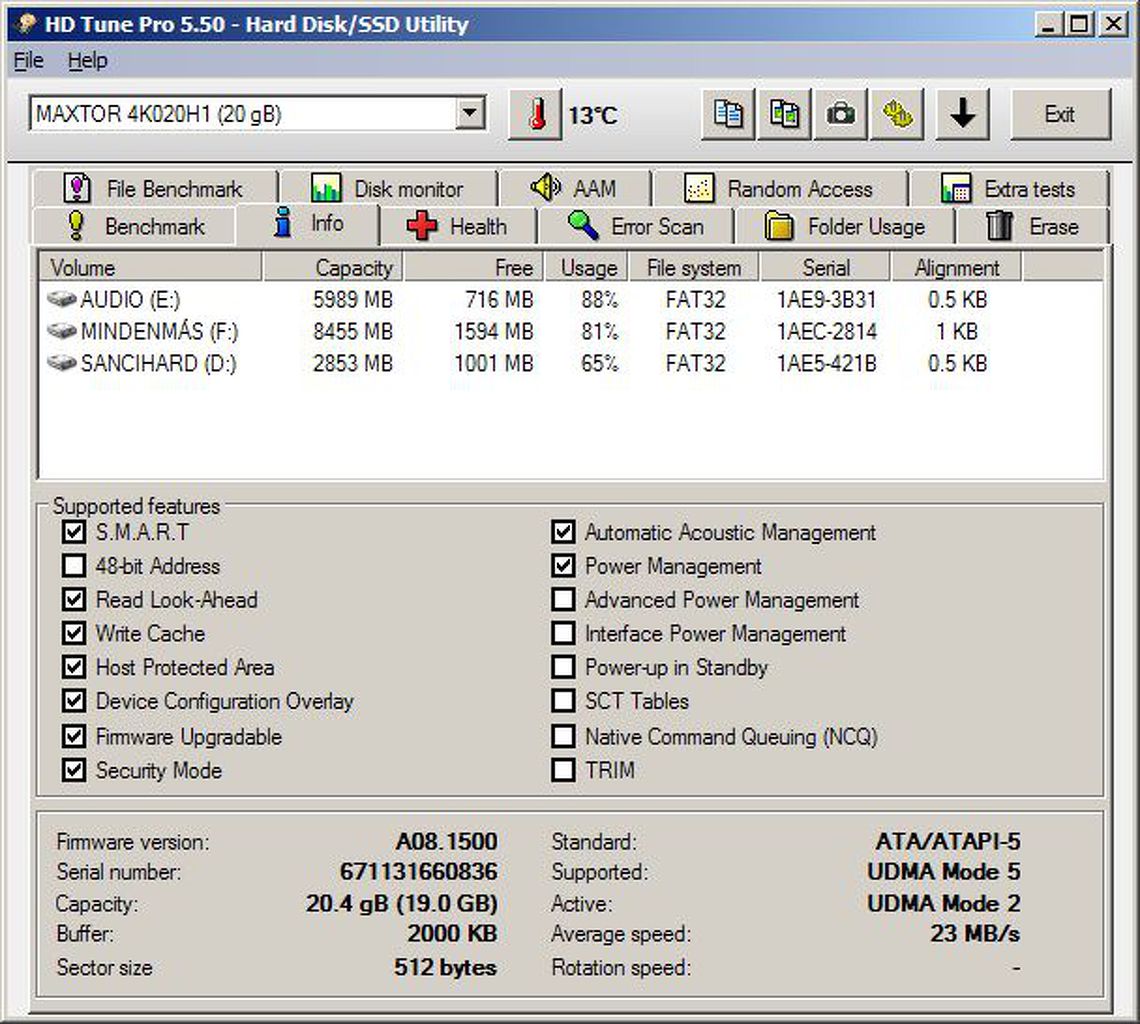Image resolution: width=1140 pixels, height=1024 pixels.
Task: Click the thermometer temperature icon
Action: coord(536,114)
